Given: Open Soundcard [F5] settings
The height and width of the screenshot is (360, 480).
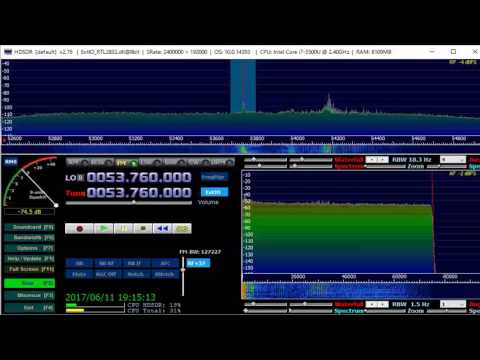Looking at the screenshot, I should pos(30,227).
